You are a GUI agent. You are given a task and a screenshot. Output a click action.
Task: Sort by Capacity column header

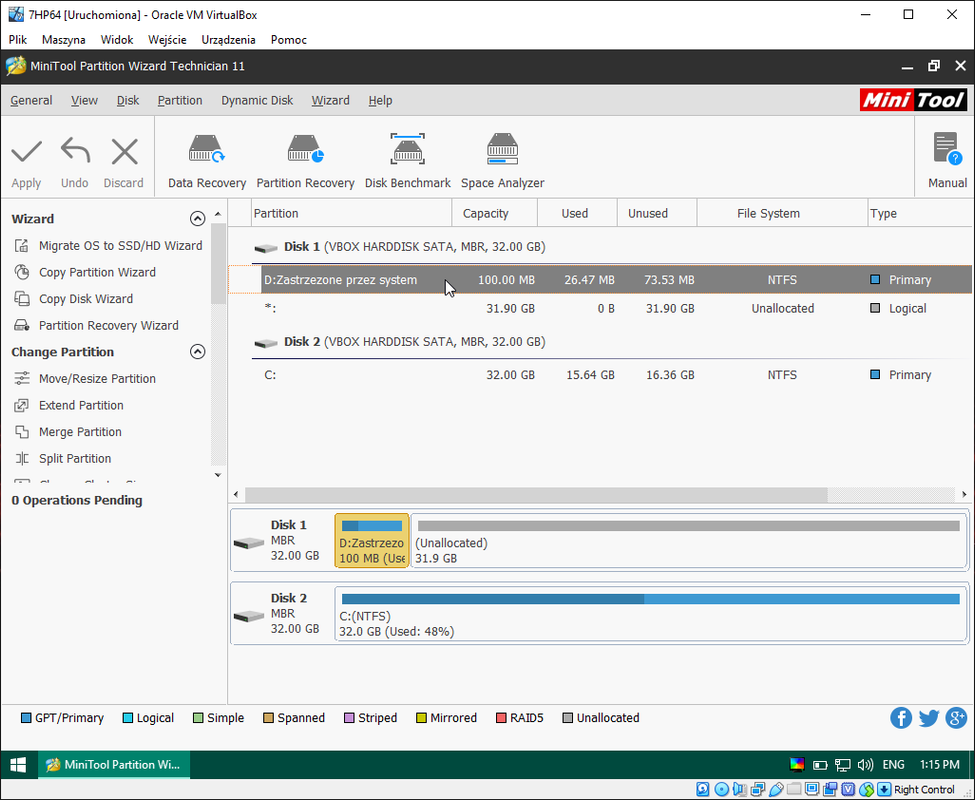494,213
